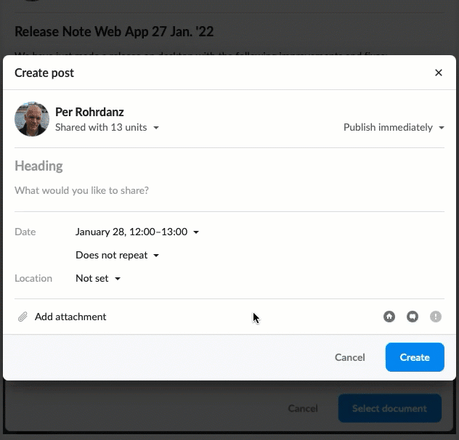The width and height of the screenshot is (459, 440).
Task: Close the Create post dialog
Action: point(438,73)
